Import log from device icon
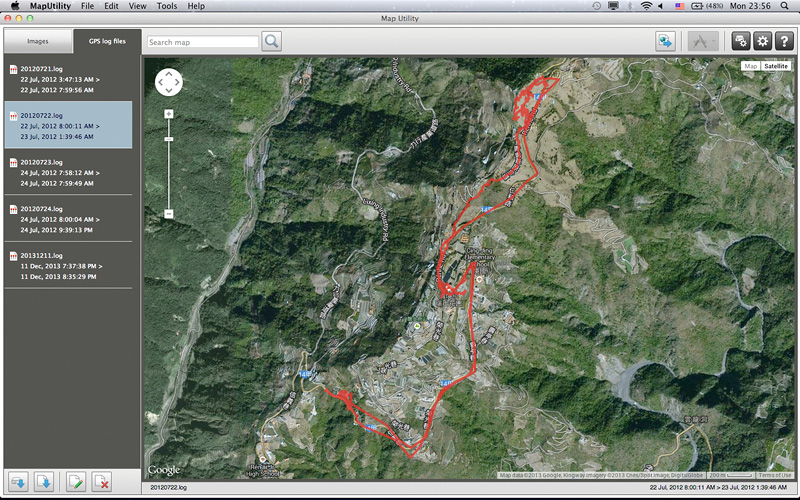 point(18,483)
